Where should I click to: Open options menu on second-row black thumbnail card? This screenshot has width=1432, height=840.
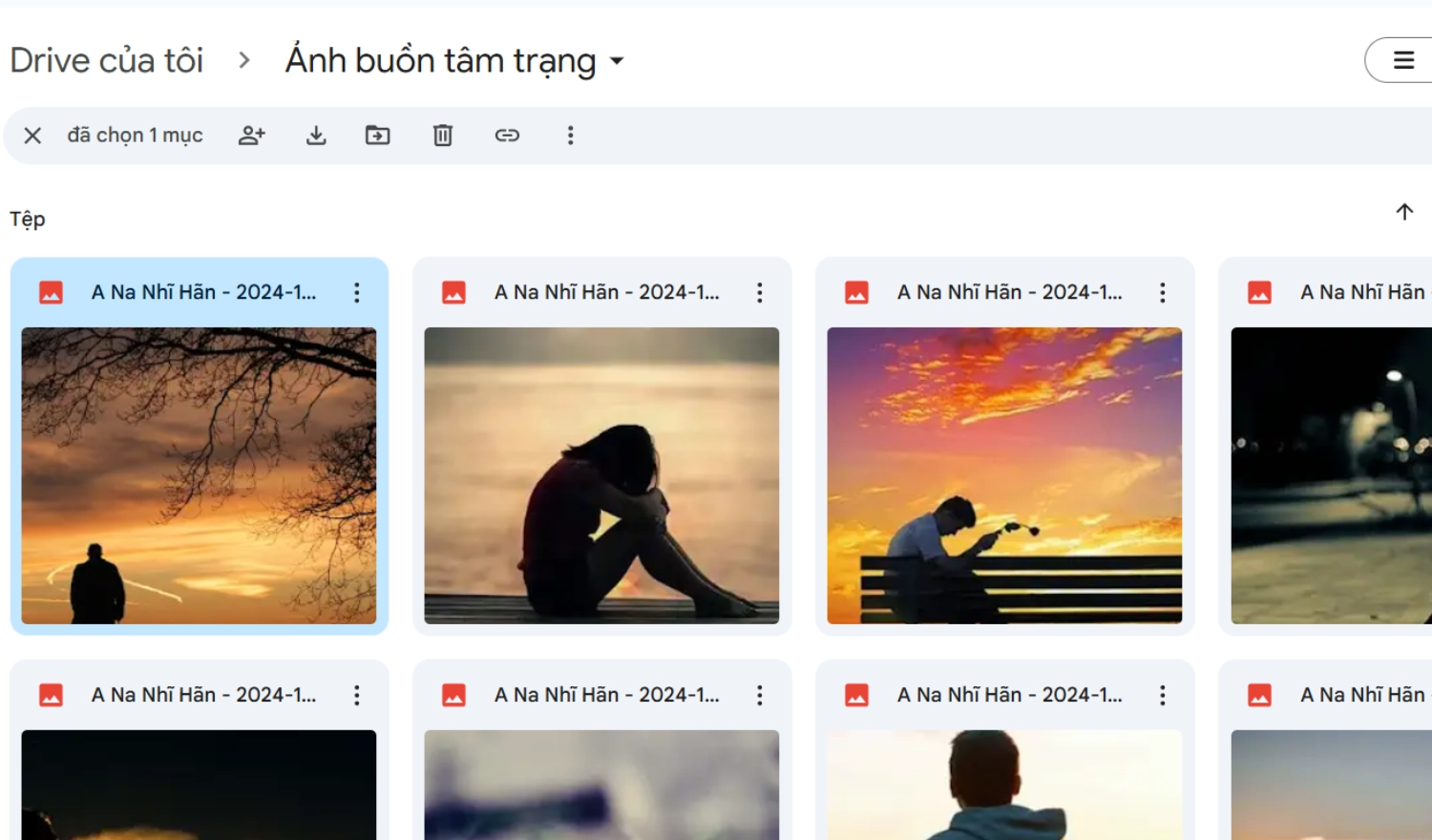[x=357, y=696]
